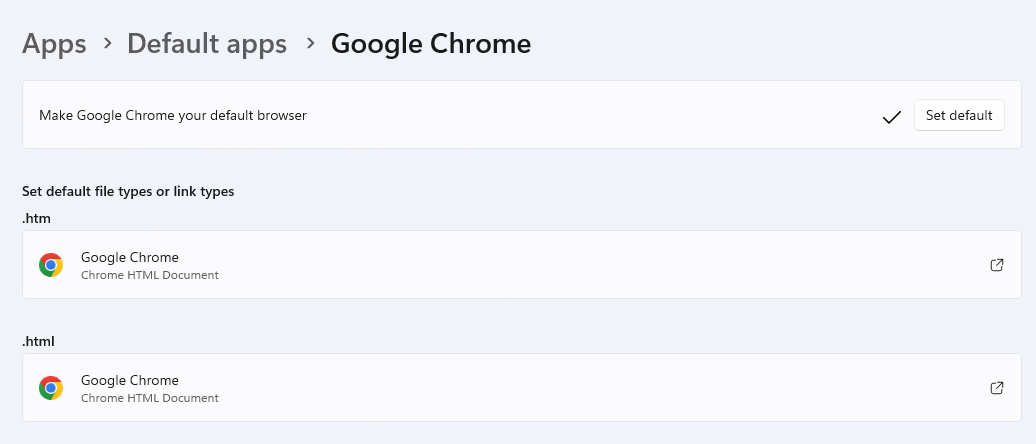Select the Google Chrome name under .htm

click(x=130, y=257)
